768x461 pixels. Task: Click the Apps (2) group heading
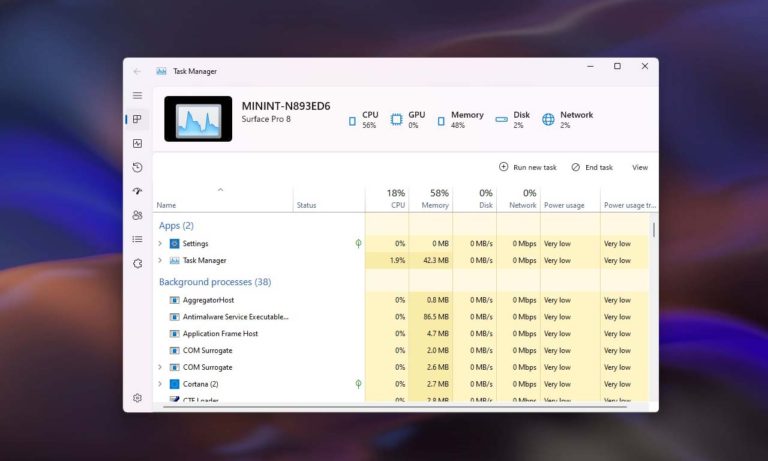176,226
